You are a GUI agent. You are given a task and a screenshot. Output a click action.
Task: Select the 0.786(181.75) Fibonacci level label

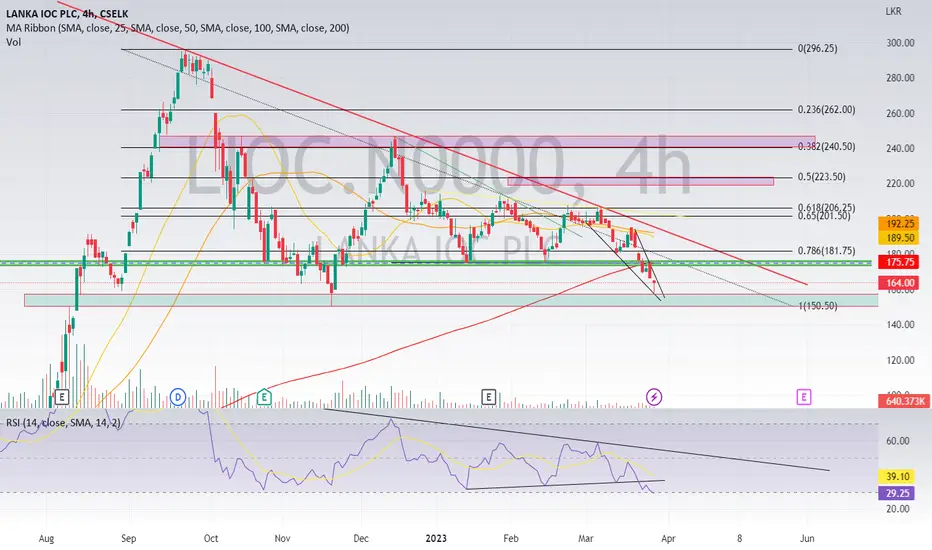[x=826, y=251]
